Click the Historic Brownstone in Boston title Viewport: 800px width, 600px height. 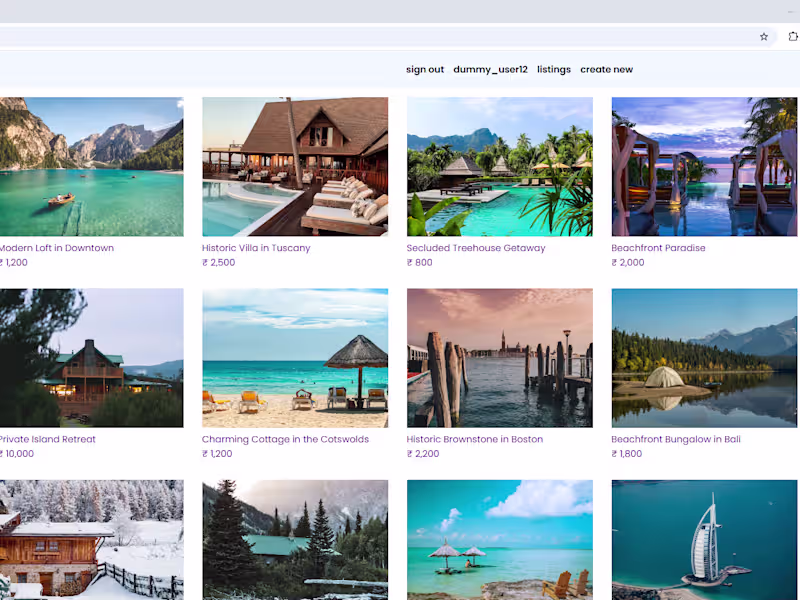coord(474,439)
